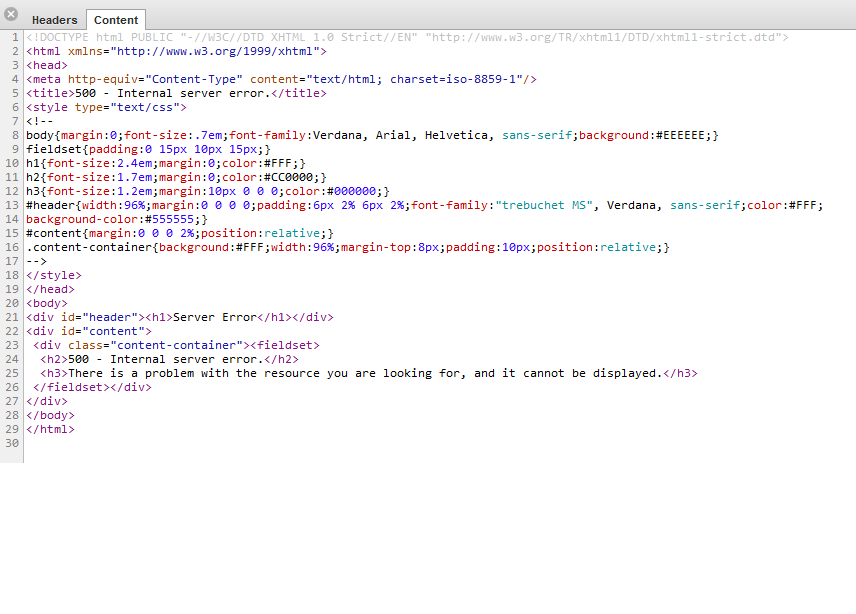
Task: Click the closing </style> tag line
Action: tap(54, 276)
